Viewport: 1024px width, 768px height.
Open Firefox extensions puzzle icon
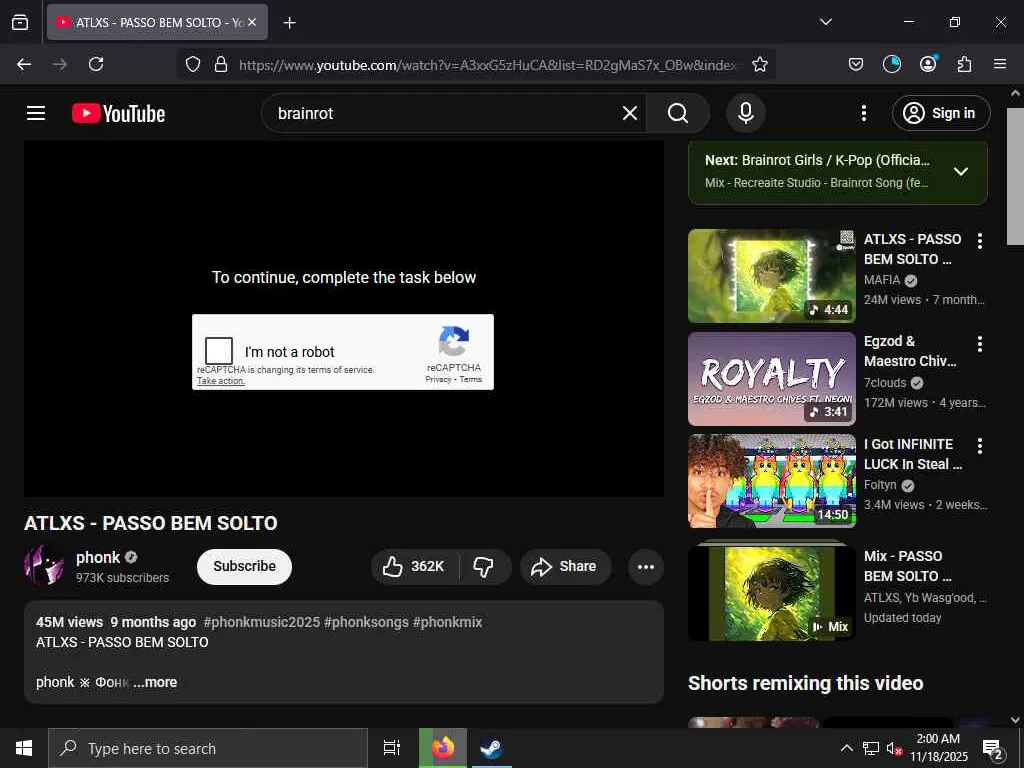tap(964, 64)
